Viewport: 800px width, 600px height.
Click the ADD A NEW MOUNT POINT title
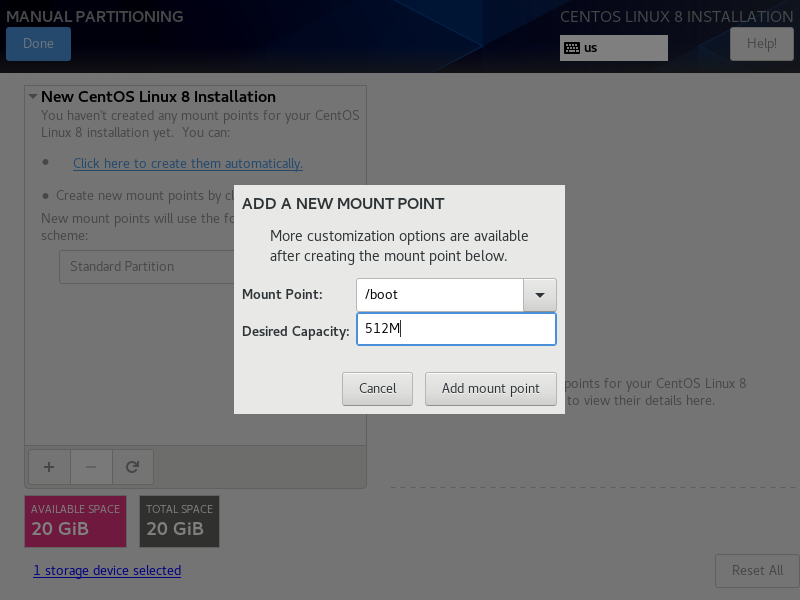343,204
